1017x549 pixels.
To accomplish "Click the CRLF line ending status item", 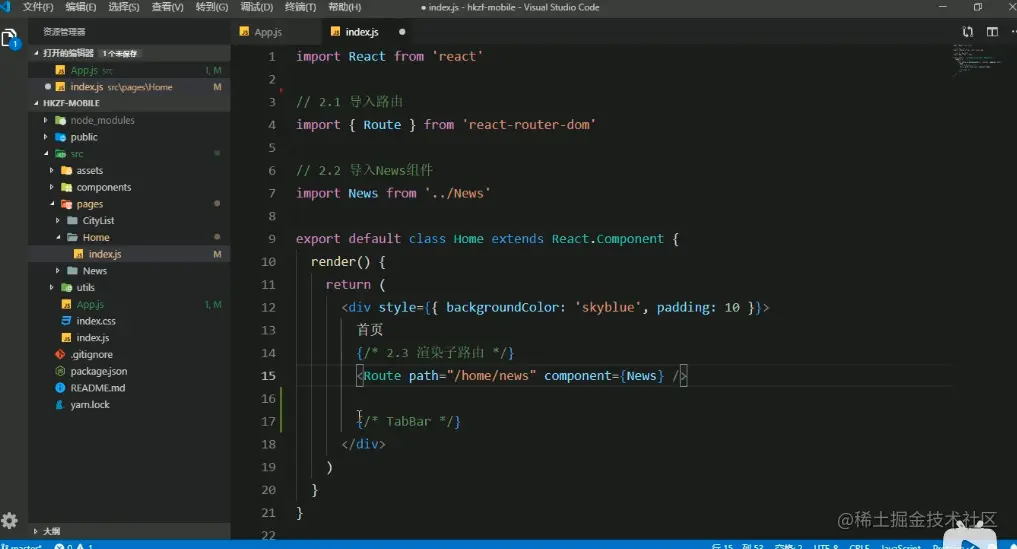I will 859,546.
